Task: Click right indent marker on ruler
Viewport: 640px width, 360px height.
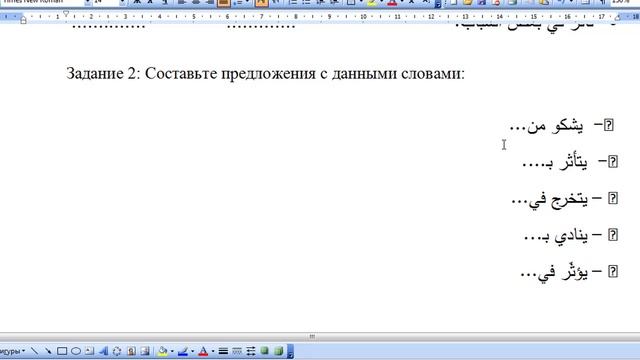Action: (618, 18)
